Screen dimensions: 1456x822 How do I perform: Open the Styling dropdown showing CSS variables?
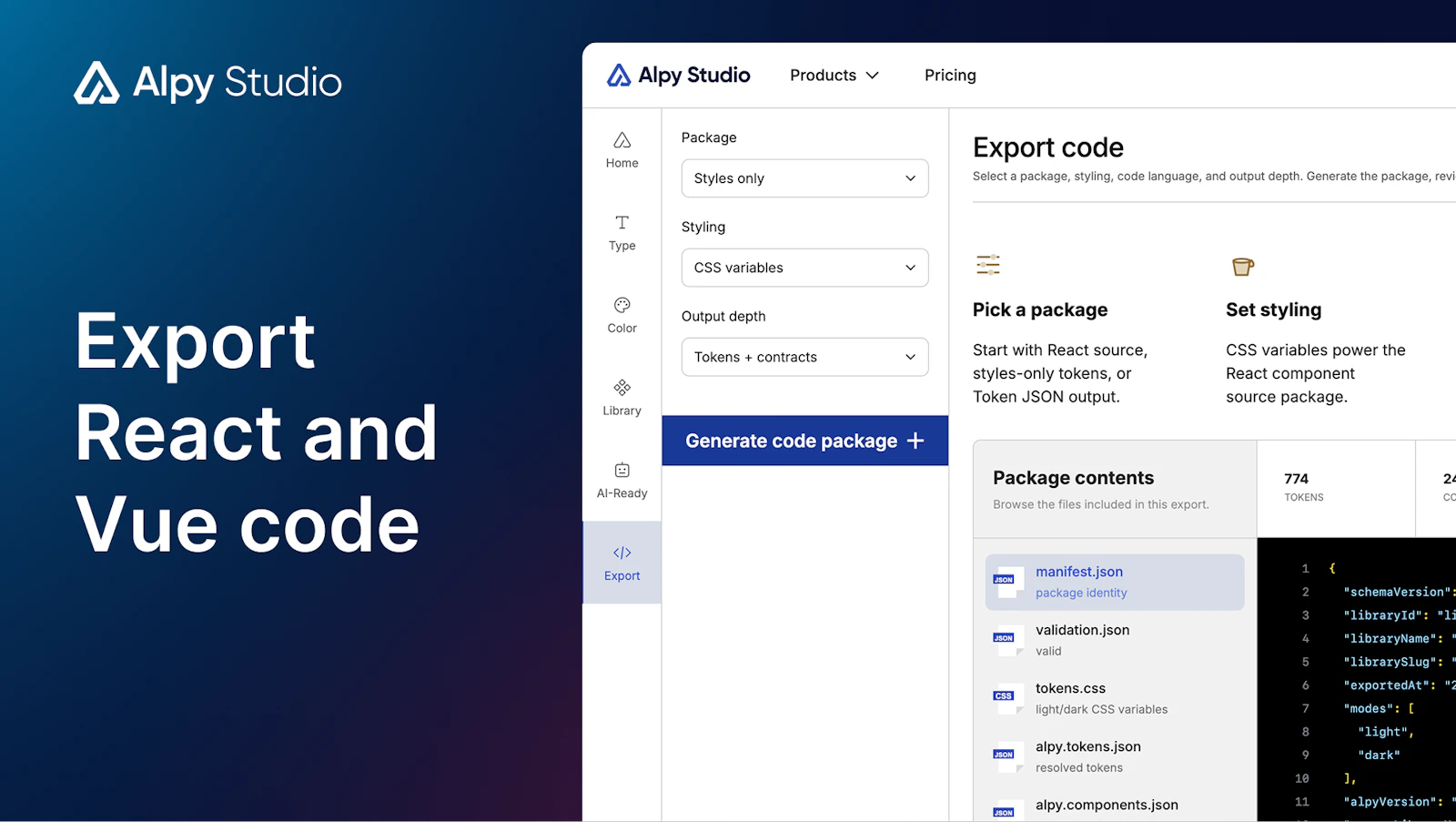[805, 268]
